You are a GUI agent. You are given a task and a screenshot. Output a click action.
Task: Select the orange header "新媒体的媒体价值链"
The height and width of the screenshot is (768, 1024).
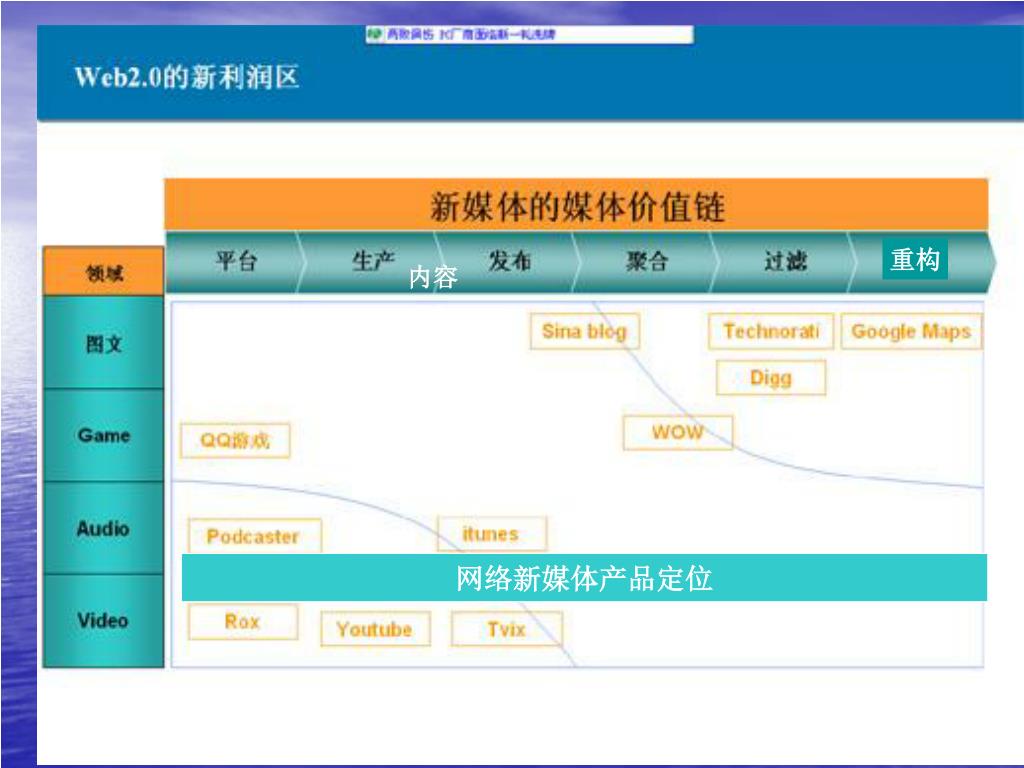click(576, 204)
